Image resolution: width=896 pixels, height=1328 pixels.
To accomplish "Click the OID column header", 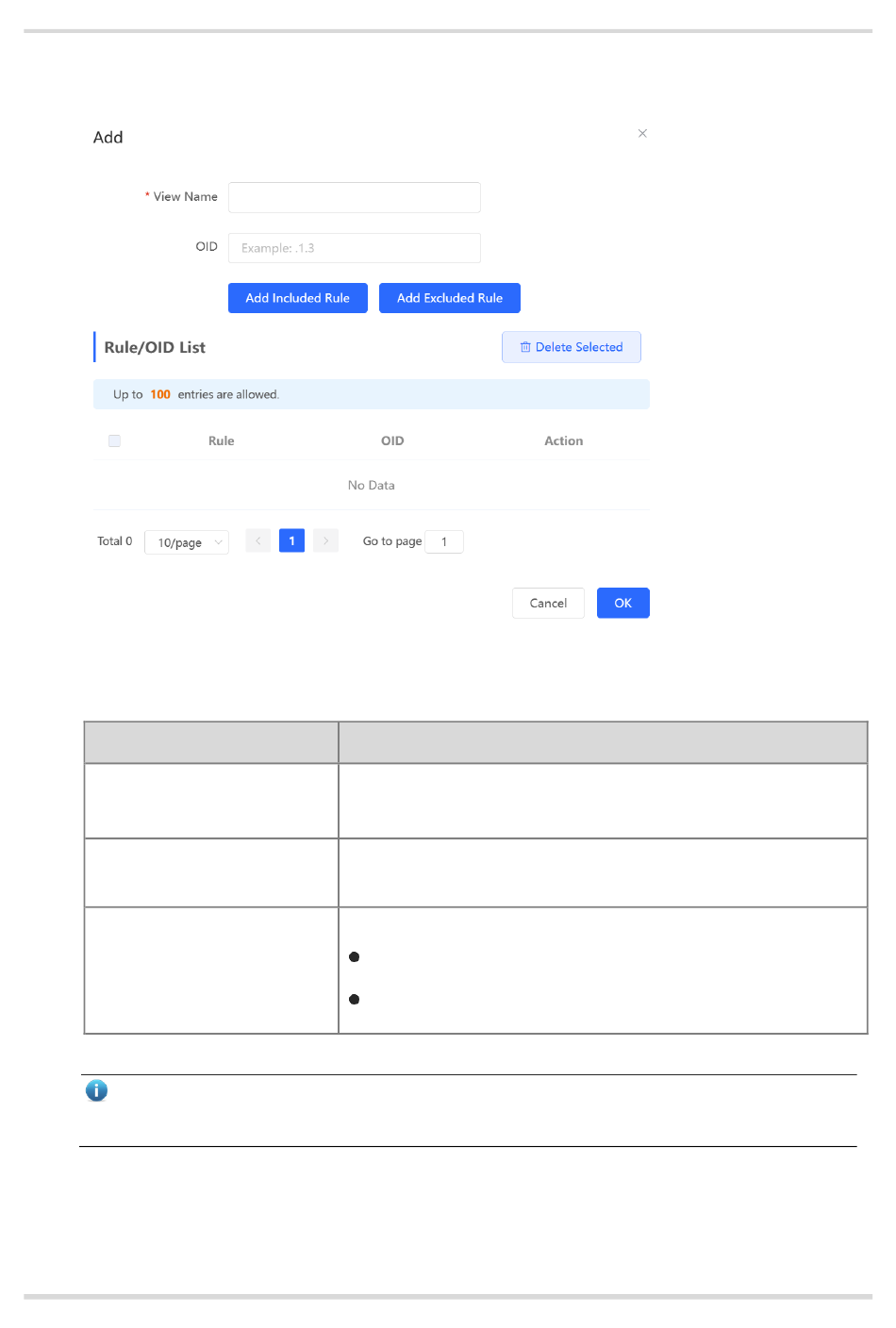I will pyautogui.click(x=392, y=440).
